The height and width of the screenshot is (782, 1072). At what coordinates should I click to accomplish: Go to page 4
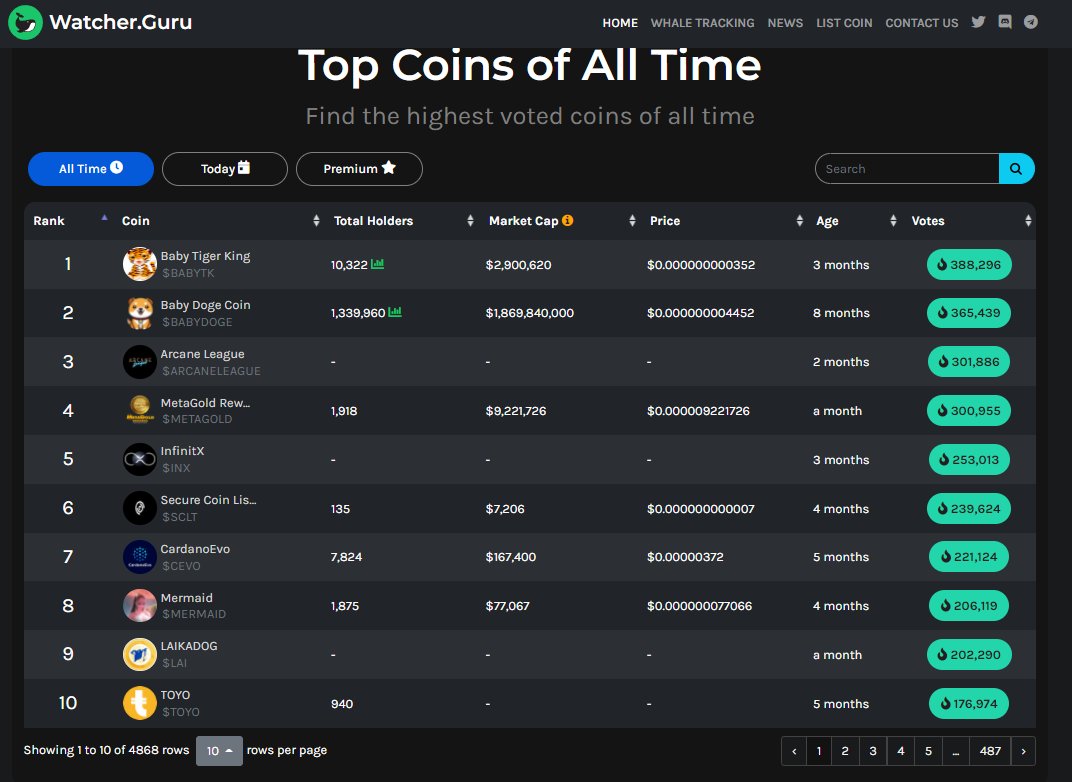(900, 751)
